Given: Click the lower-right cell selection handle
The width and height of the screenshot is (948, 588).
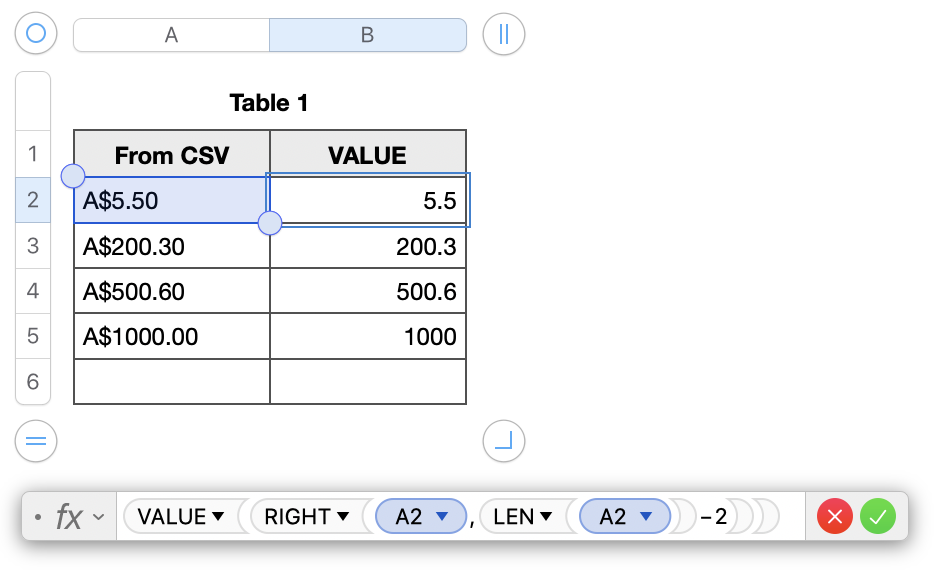Looking at the screenshot, I should (x=270, y=223).
